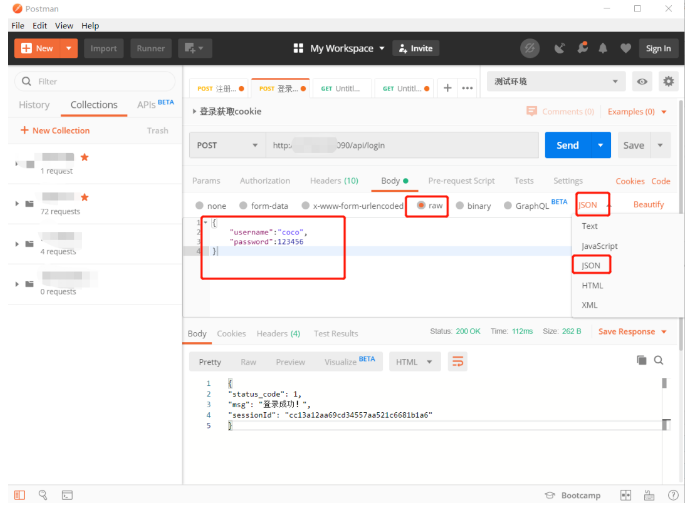Viewport: 692px width, 511px height.
Task: Copy response body to clipboard icon
Action: (642, 360)
